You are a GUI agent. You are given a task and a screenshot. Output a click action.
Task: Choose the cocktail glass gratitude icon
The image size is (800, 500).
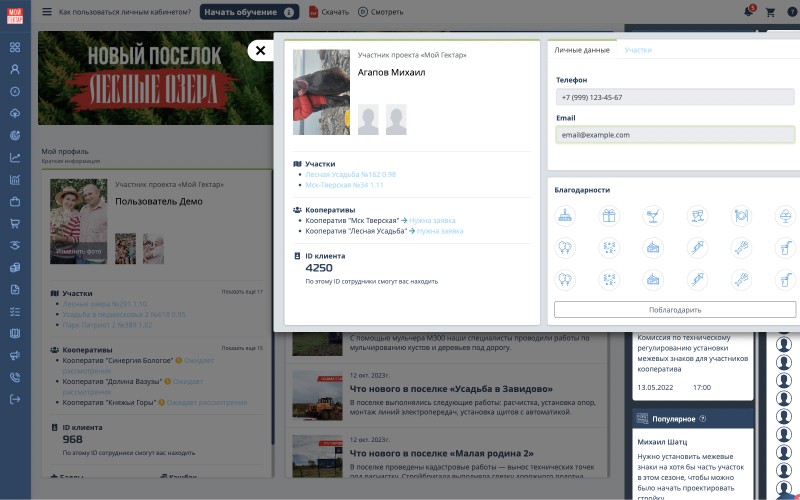652,215
